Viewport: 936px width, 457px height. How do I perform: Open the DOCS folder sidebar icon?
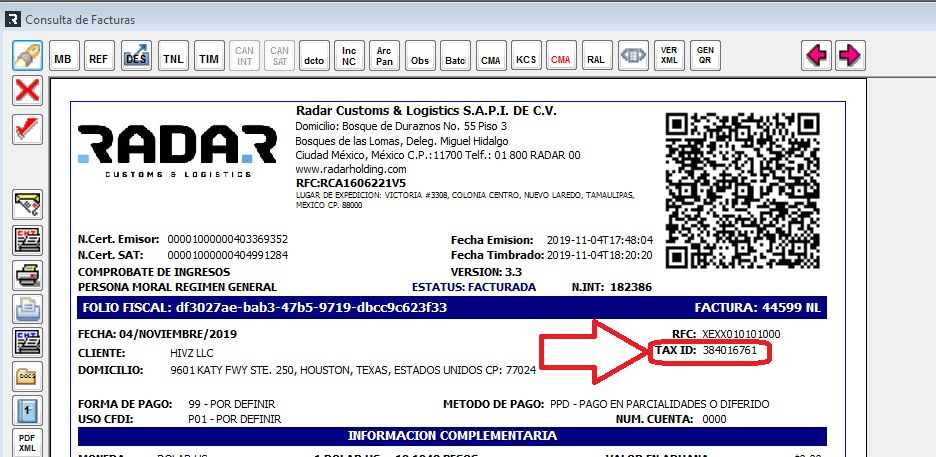(27, 376)
